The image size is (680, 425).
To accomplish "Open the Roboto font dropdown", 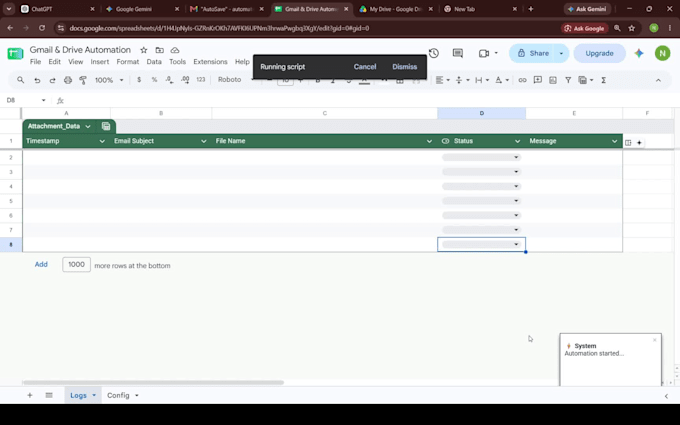I will coord(235,80).
